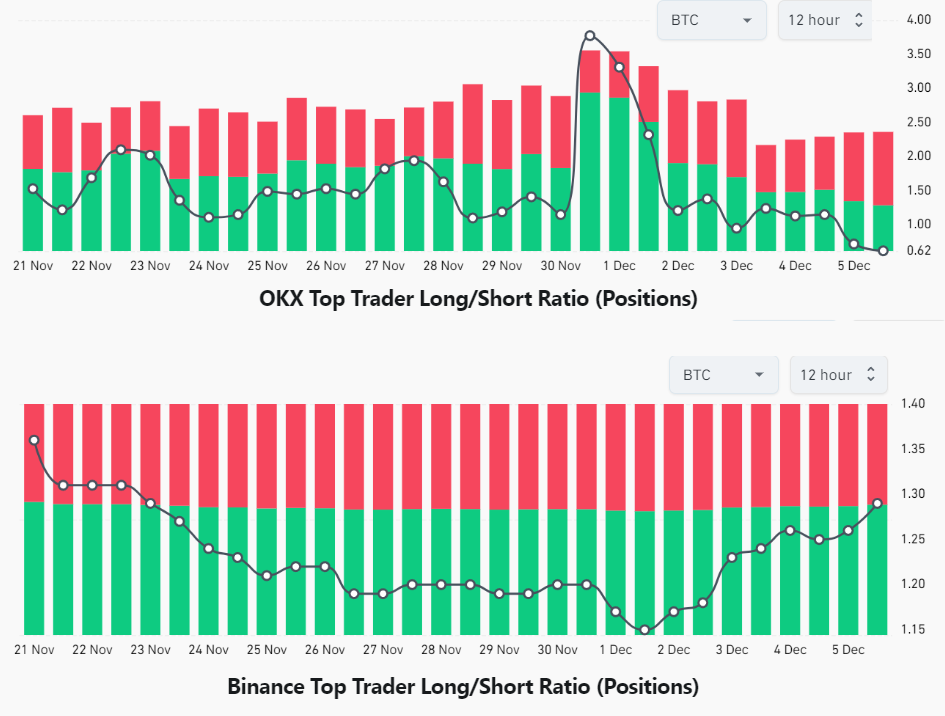945x716 pixels.
Task: Click the final data point on Binance ratio line
Action: click(878, 503)
